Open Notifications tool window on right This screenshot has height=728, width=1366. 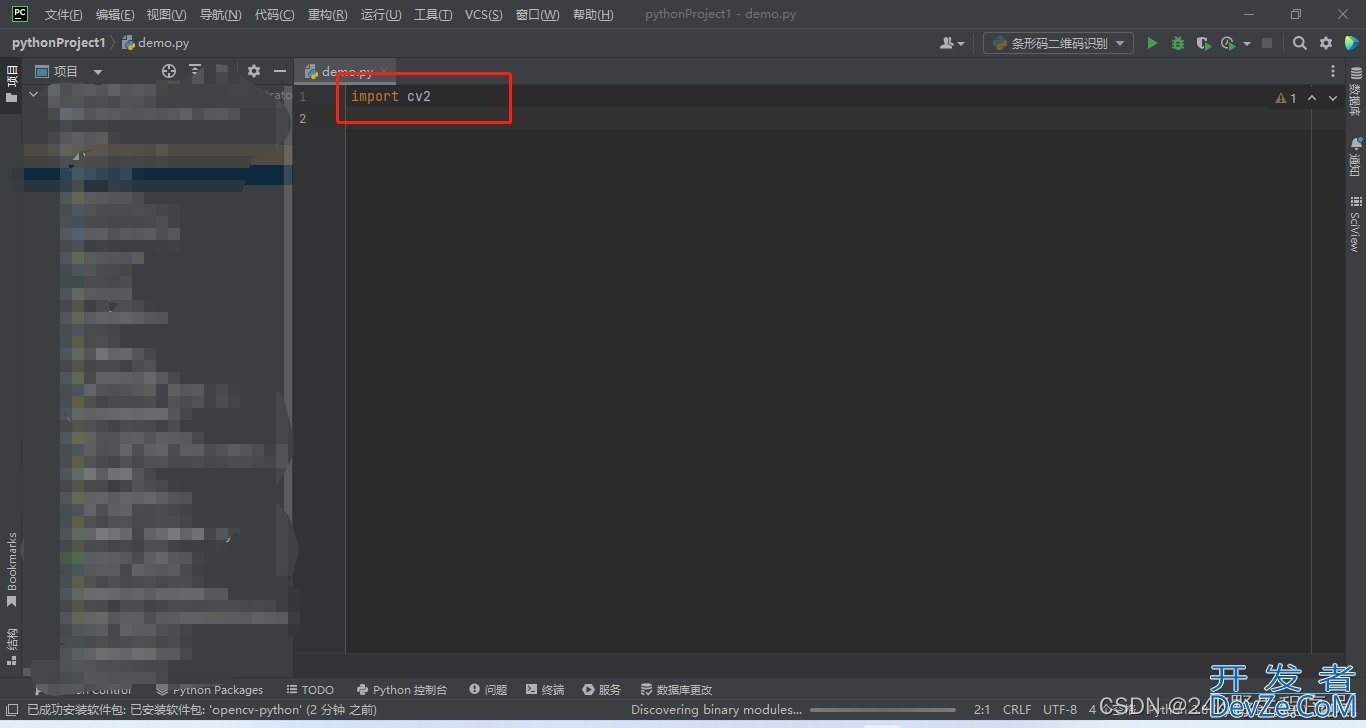[1356, 157]
